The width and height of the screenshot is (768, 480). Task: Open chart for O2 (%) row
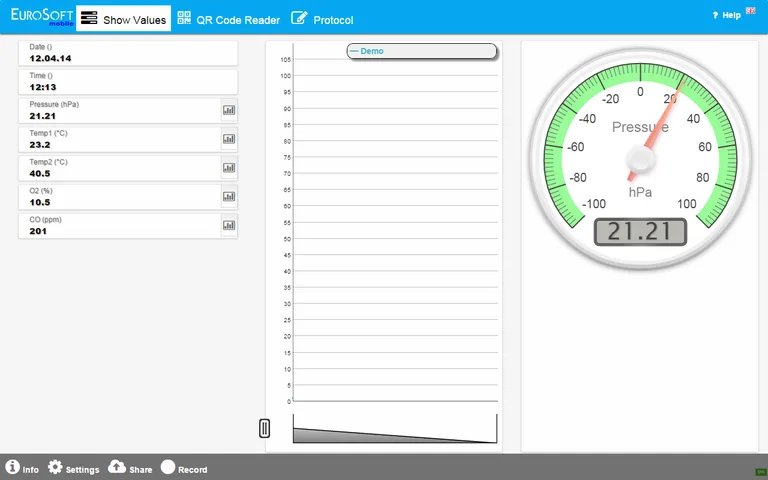pyautogui.click(x=229, y=196)
